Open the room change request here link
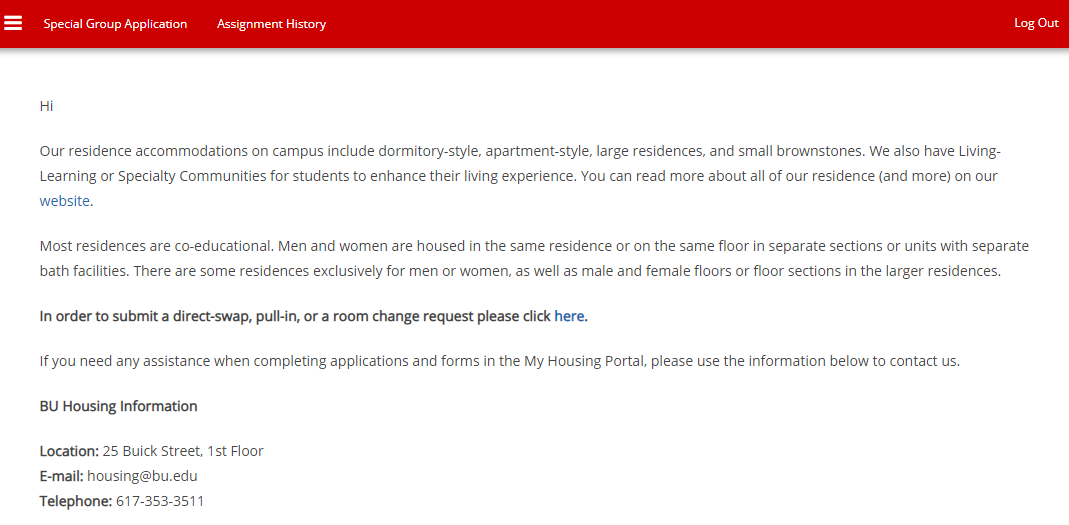The height and width of the screenshot is (525, 1069). click(x=569, y=316)
